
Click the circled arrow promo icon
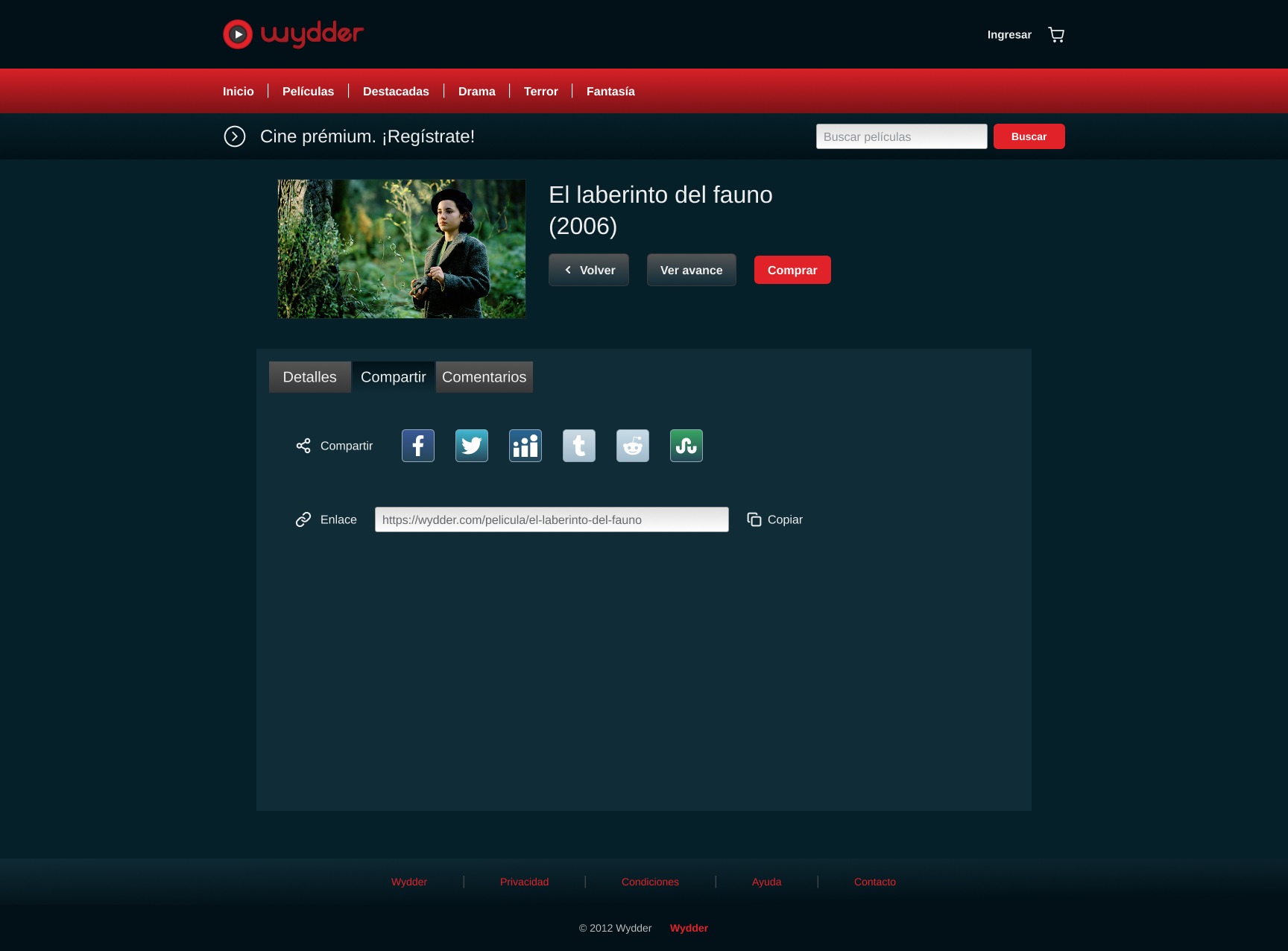coord(235,136)
